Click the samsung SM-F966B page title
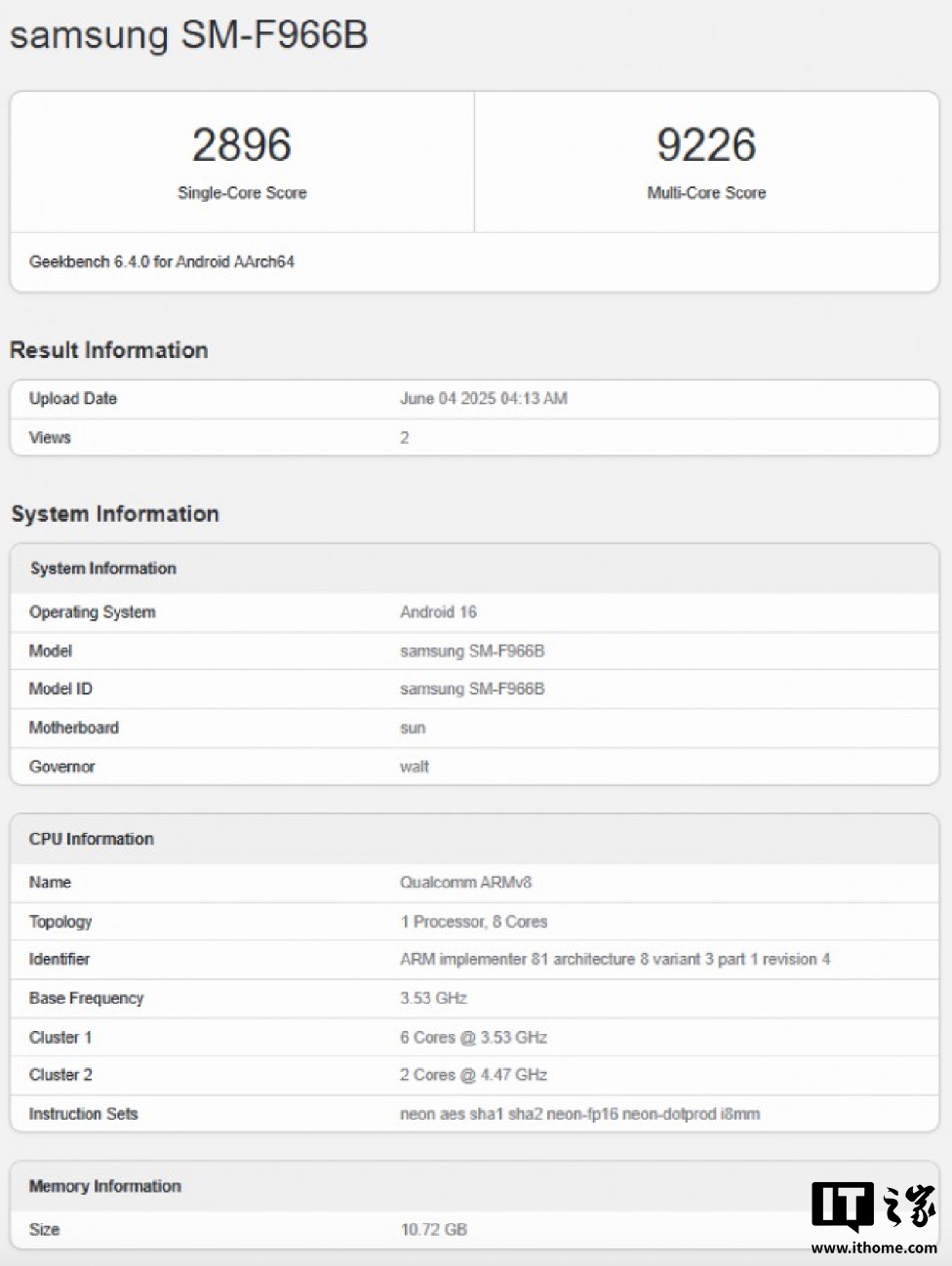The width and height of the screenshot is (952, 1266). tap(188, 35)
